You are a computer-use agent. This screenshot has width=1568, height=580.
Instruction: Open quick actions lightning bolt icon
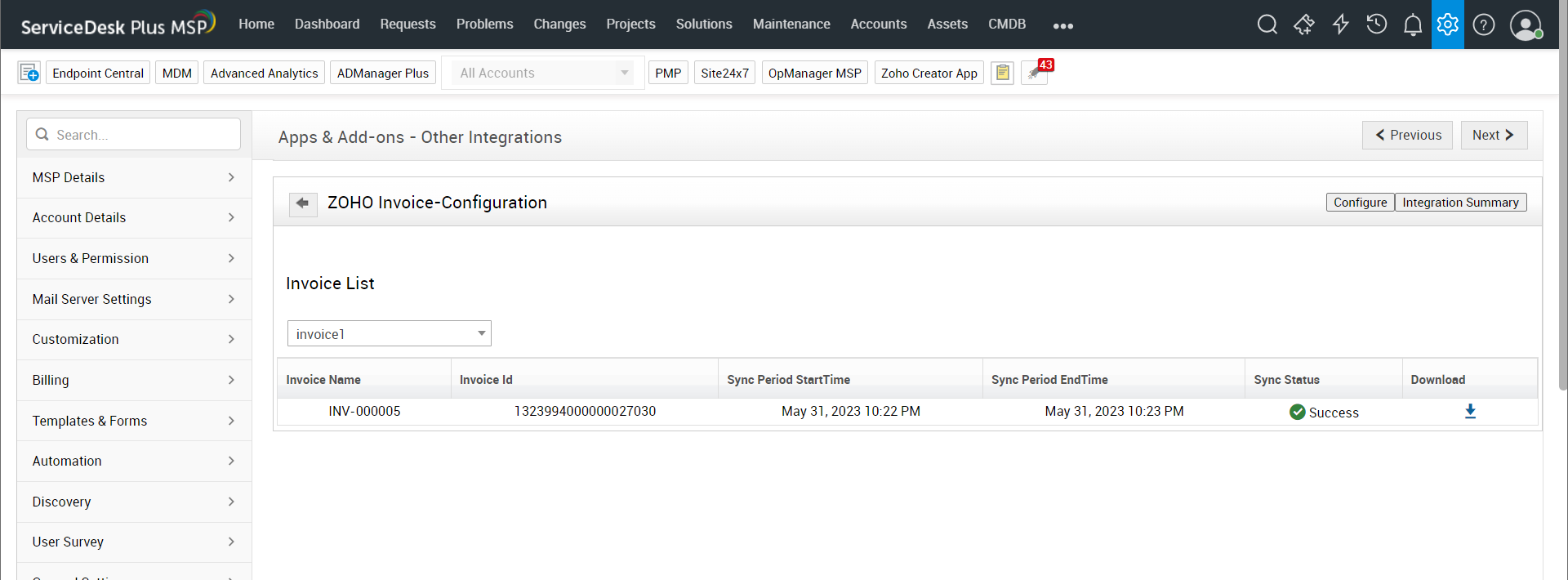click(1340, 25)
